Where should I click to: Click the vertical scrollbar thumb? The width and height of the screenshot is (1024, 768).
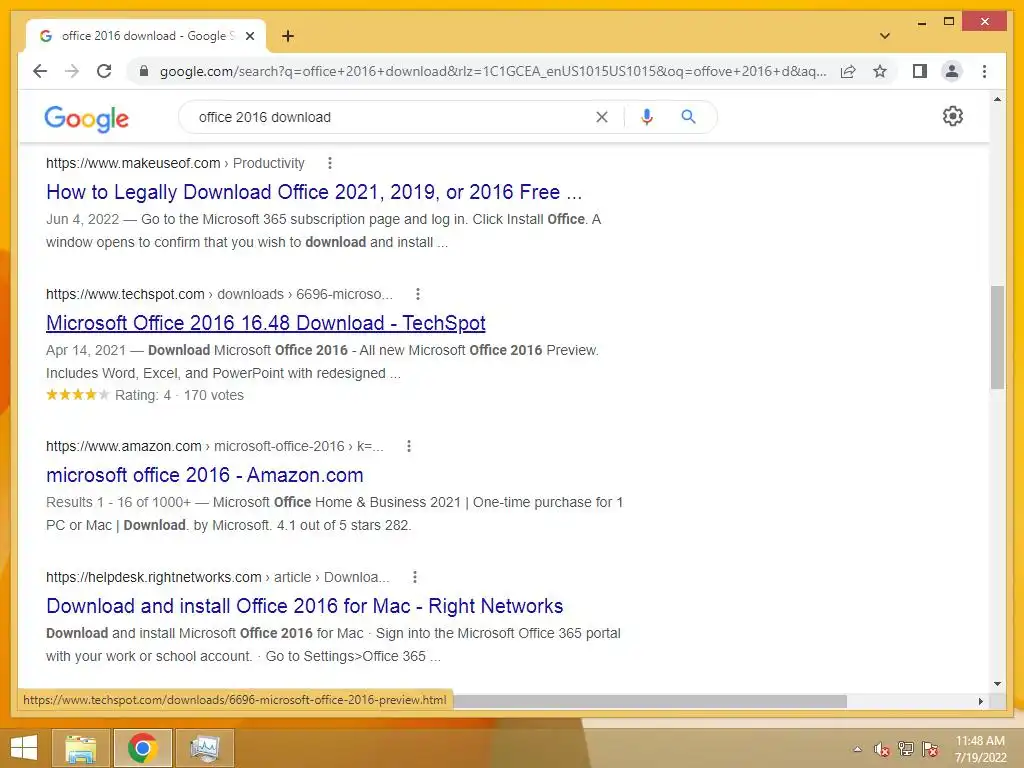coord(997,337)
